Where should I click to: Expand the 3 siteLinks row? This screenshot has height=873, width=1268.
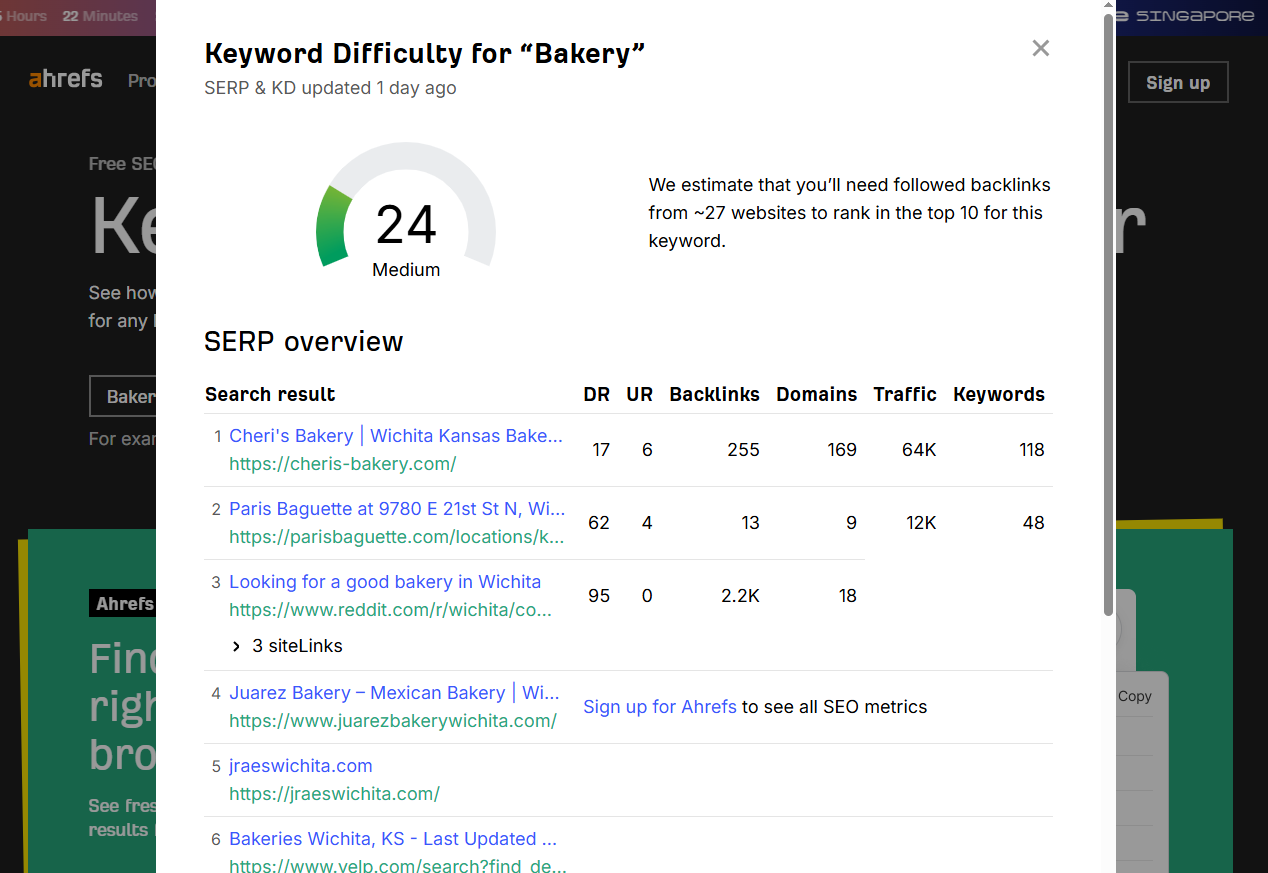(287, 646)
